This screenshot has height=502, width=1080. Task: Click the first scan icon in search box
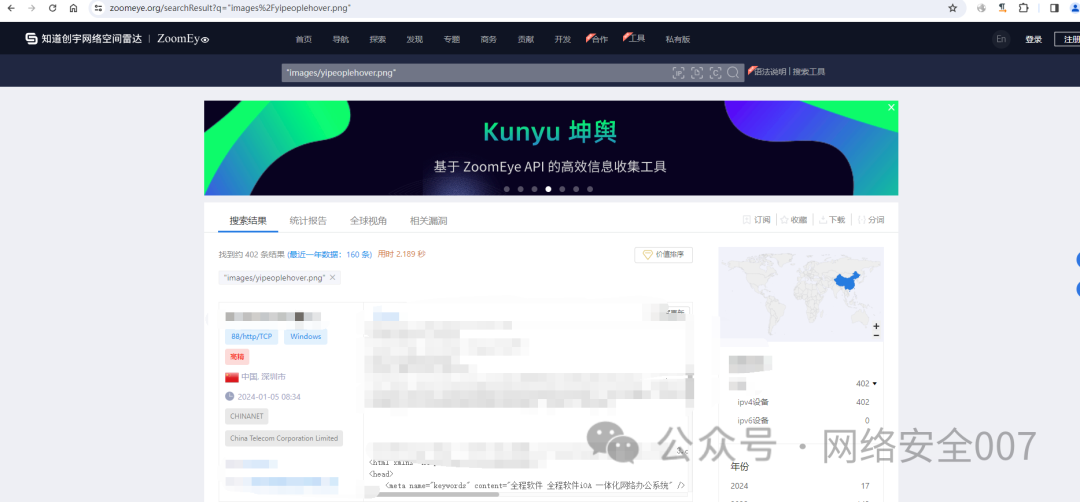(678, 72)
